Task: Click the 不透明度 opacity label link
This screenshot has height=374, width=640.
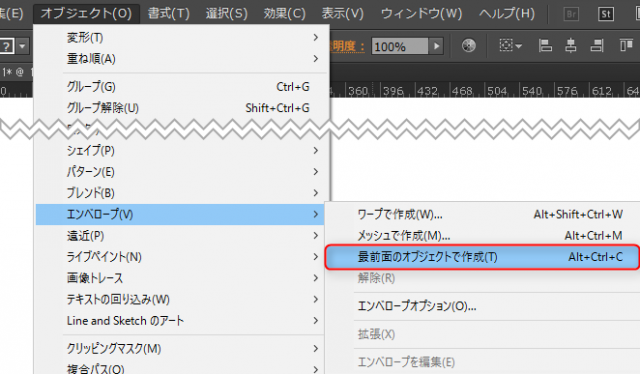Action: (348, 46)
